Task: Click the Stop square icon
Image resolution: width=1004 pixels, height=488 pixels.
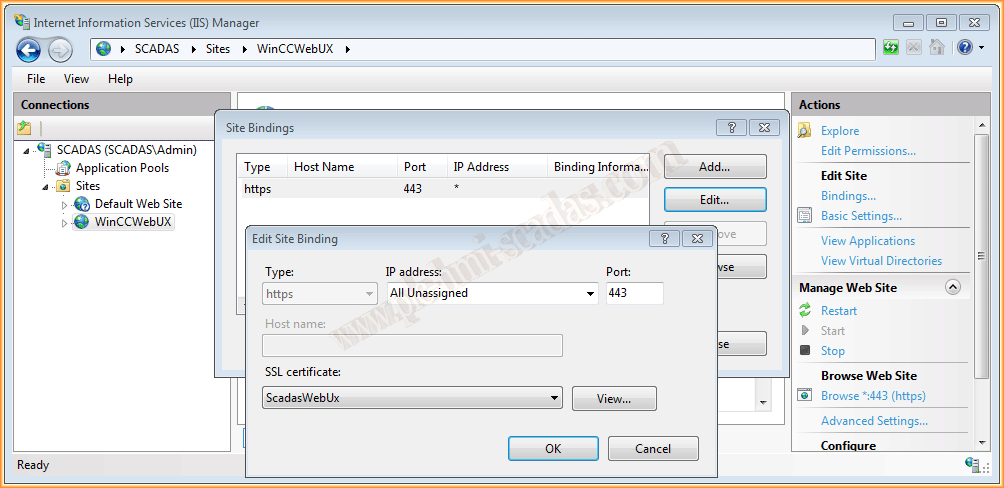Action: (804, 351)
